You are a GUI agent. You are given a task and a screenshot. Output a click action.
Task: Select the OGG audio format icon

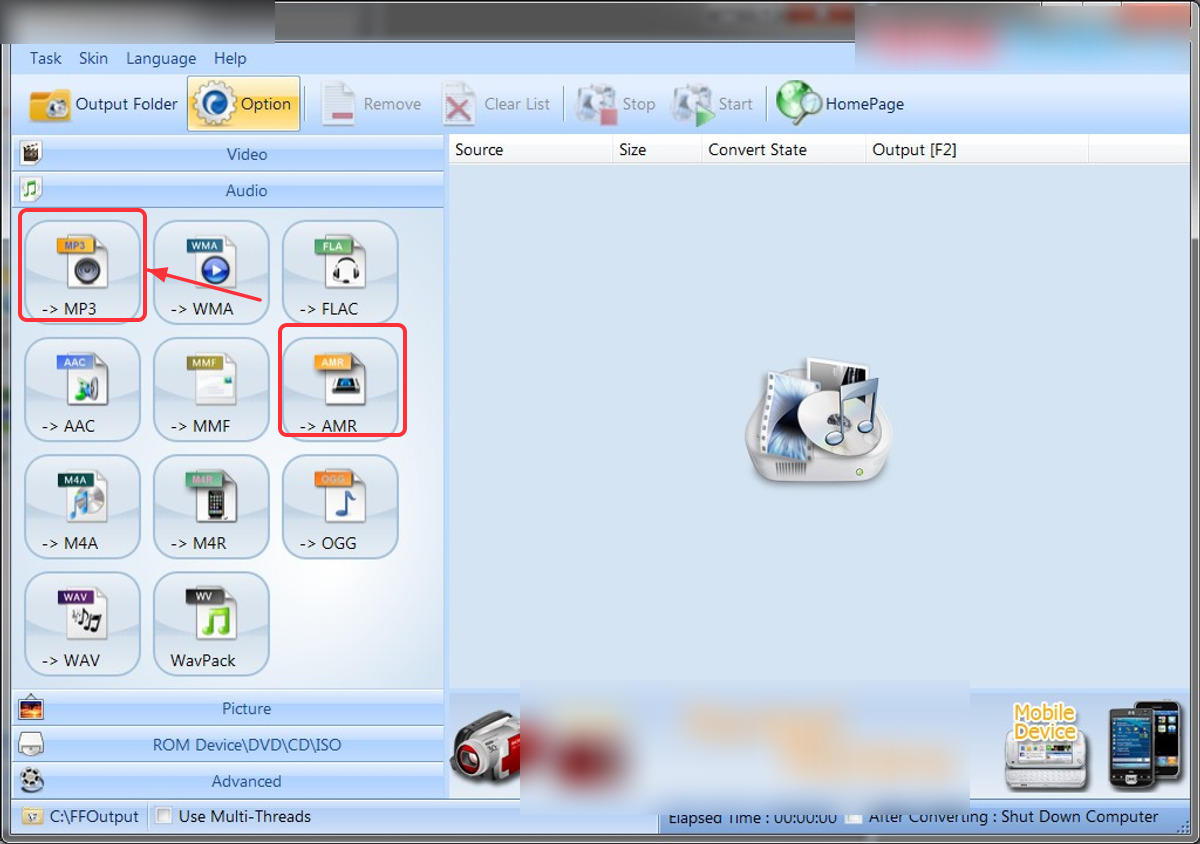pyautogui.click(x=340, y=506)
